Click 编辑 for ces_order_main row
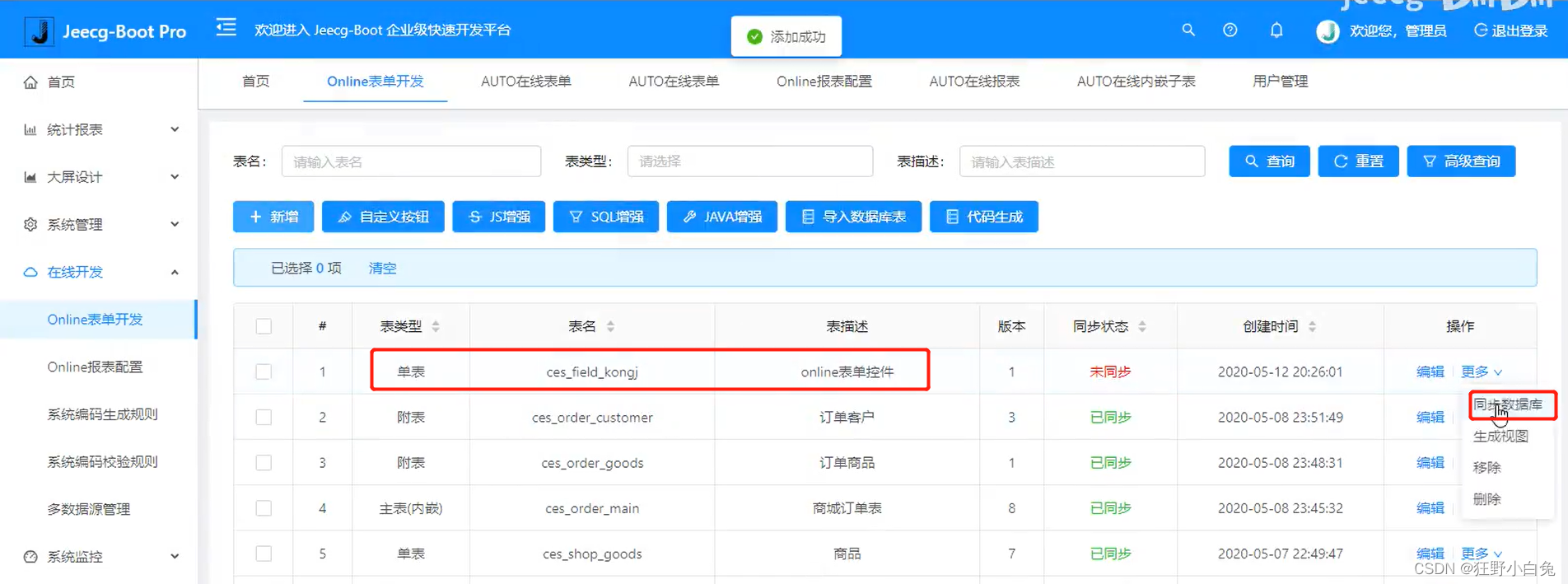The height and width of the screenshot is (584, 1568). [x=1430, y=508]
